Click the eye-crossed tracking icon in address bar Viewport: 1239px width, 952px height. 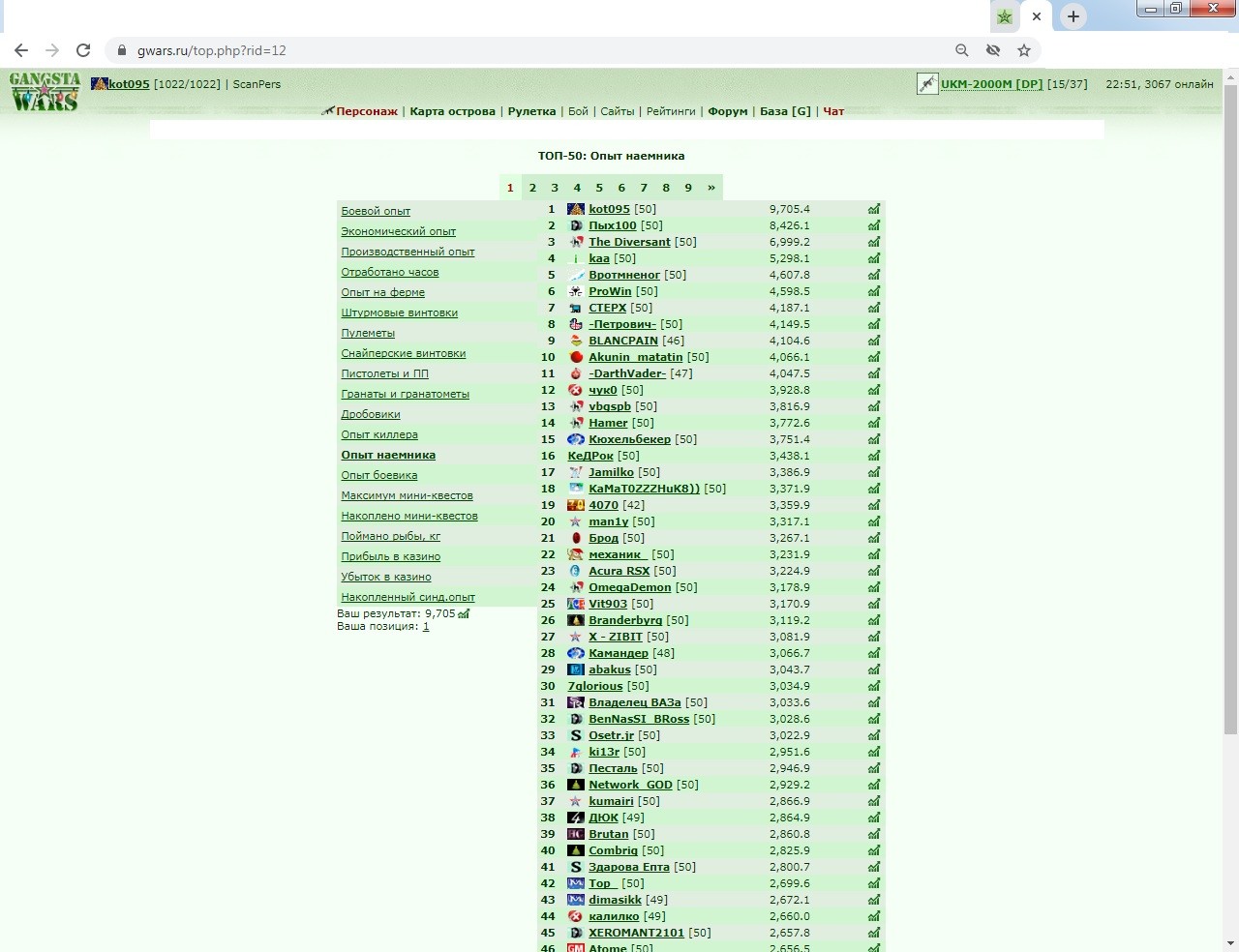[x=992, y=50]
